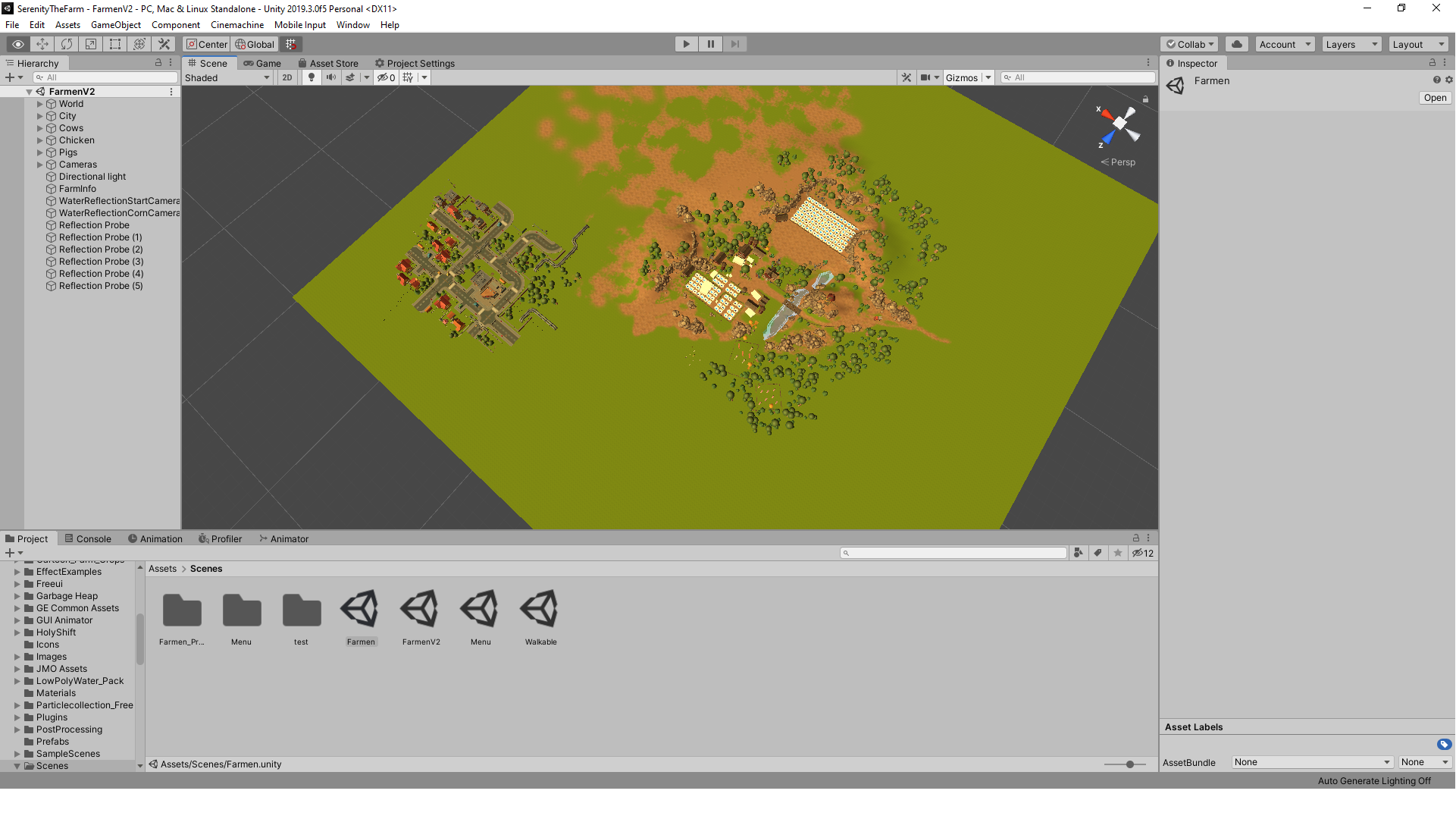Image resolution: width=1456 pixels, height=819 pixels.
Task: Switch to the Console tab
Action: coord(88,538)
